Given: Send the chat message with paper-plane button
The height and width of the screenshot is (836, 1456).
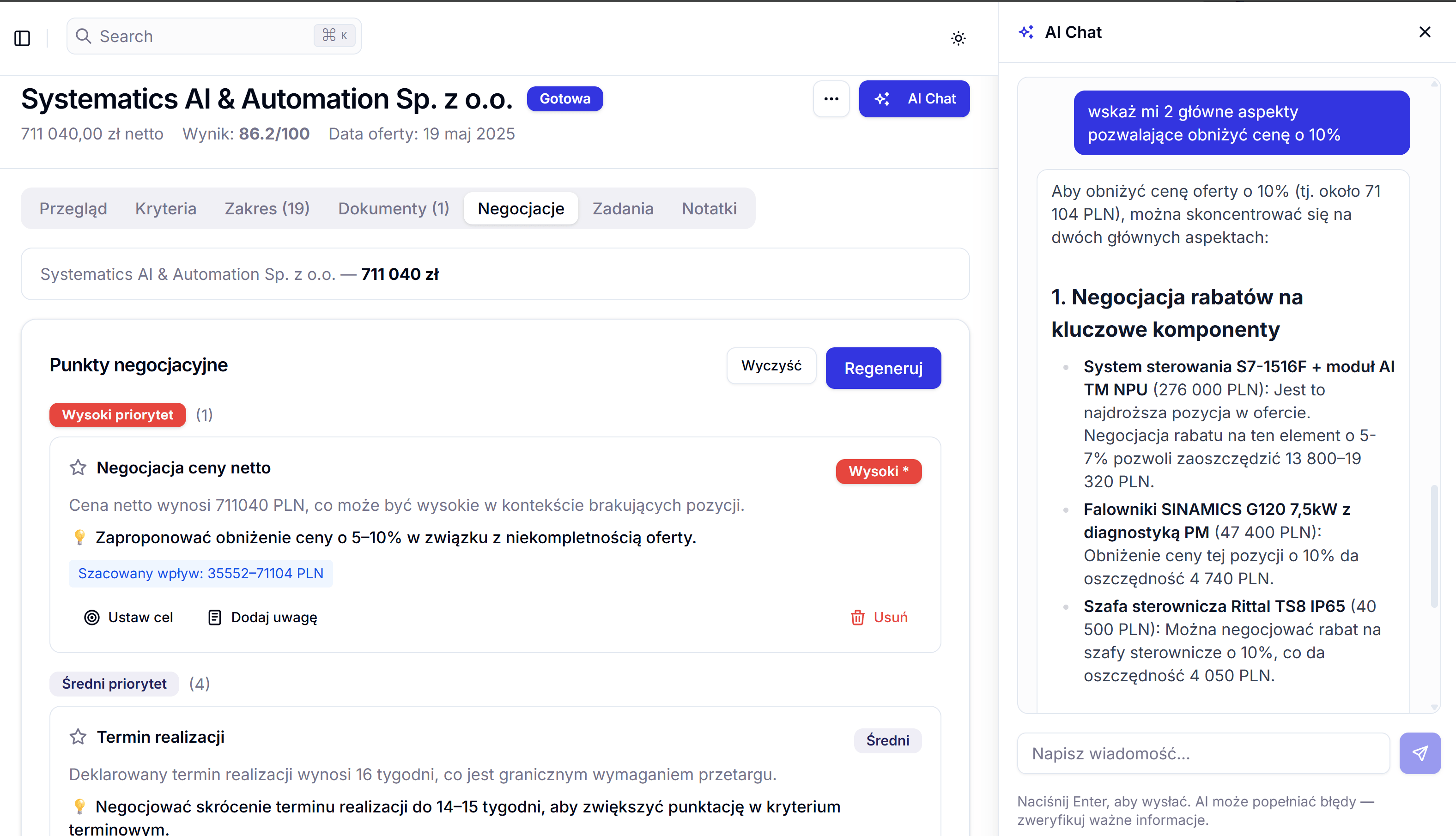Looking at the screenshot, I should click(x=1420, y=753).
